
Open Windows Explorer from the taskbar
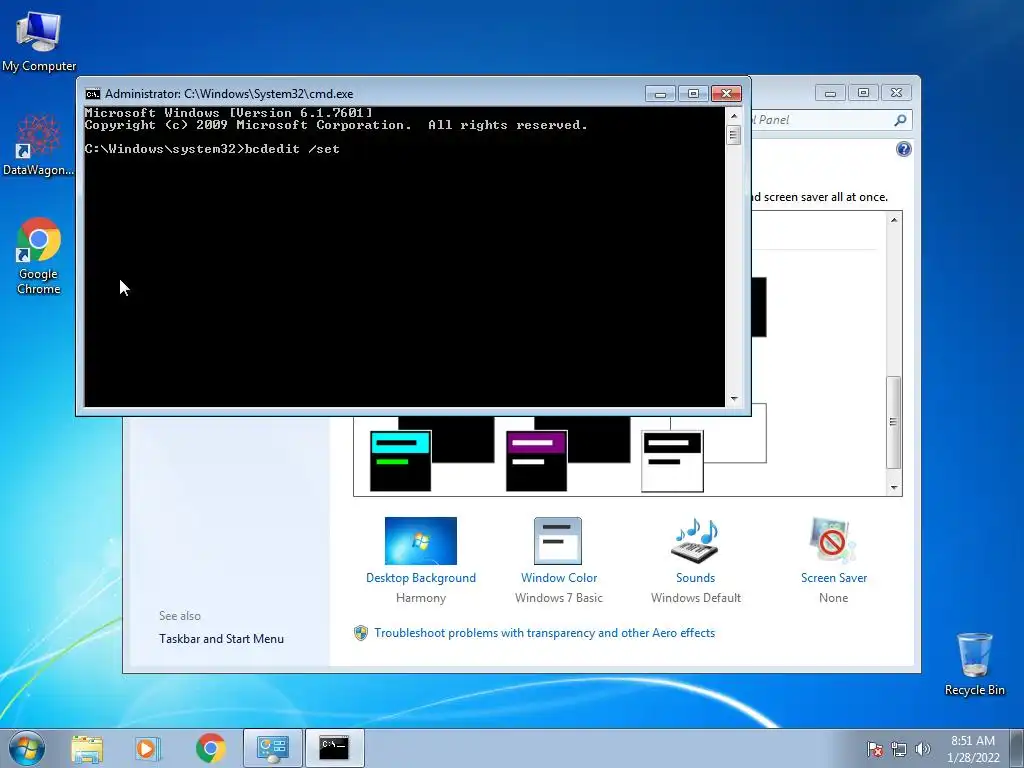87,748
